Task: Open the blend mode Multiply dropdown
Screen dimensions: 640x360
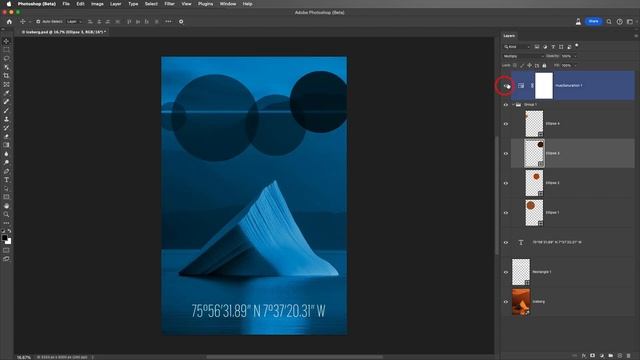Action: tap(523, 56)
